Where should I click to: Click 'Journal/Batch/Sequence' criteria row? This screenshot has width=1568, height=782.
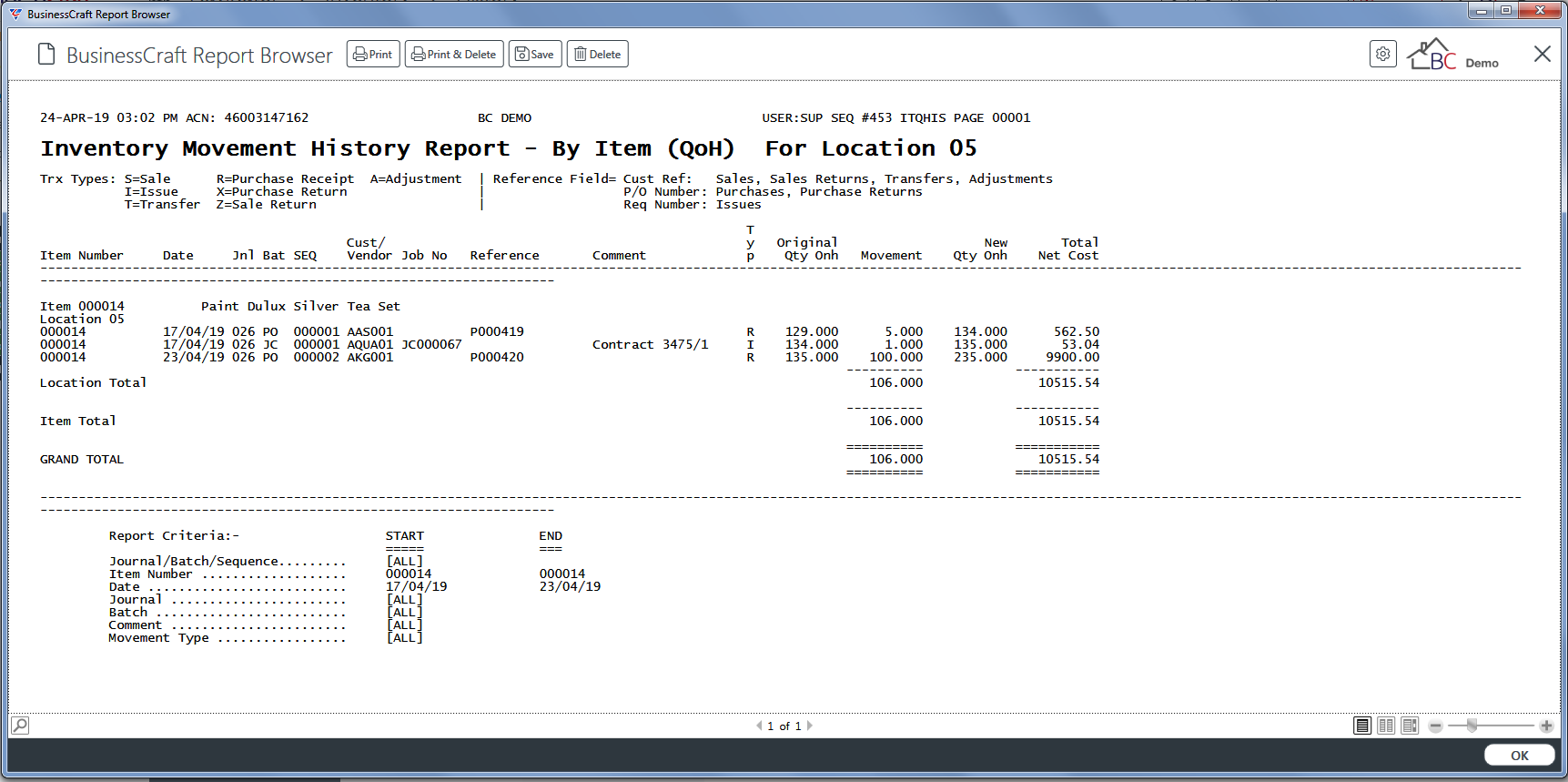coord(266,561)
